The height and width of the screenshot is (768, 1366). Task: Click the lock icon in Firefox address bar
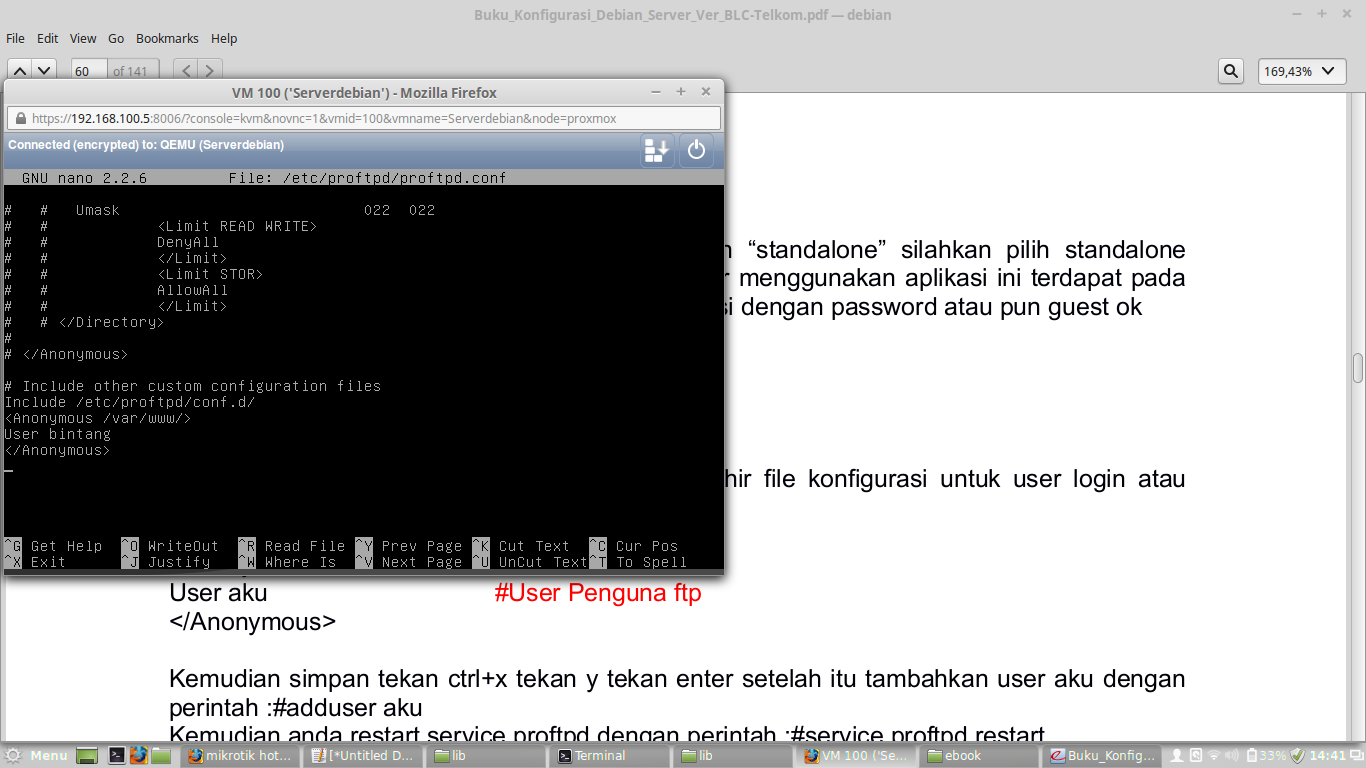(20, 118)
